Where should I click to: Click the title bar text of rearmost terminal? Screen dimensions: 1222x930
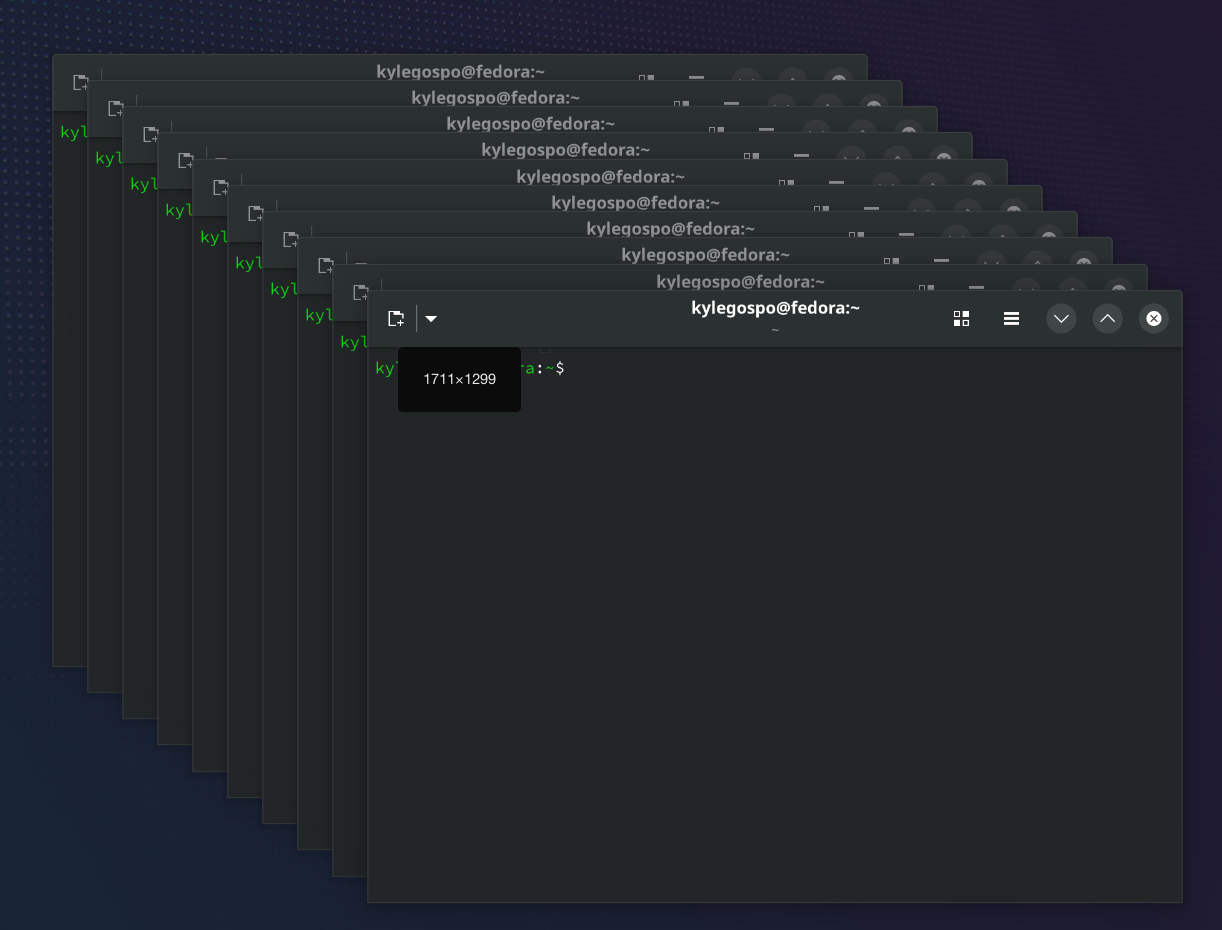point(460,71)
